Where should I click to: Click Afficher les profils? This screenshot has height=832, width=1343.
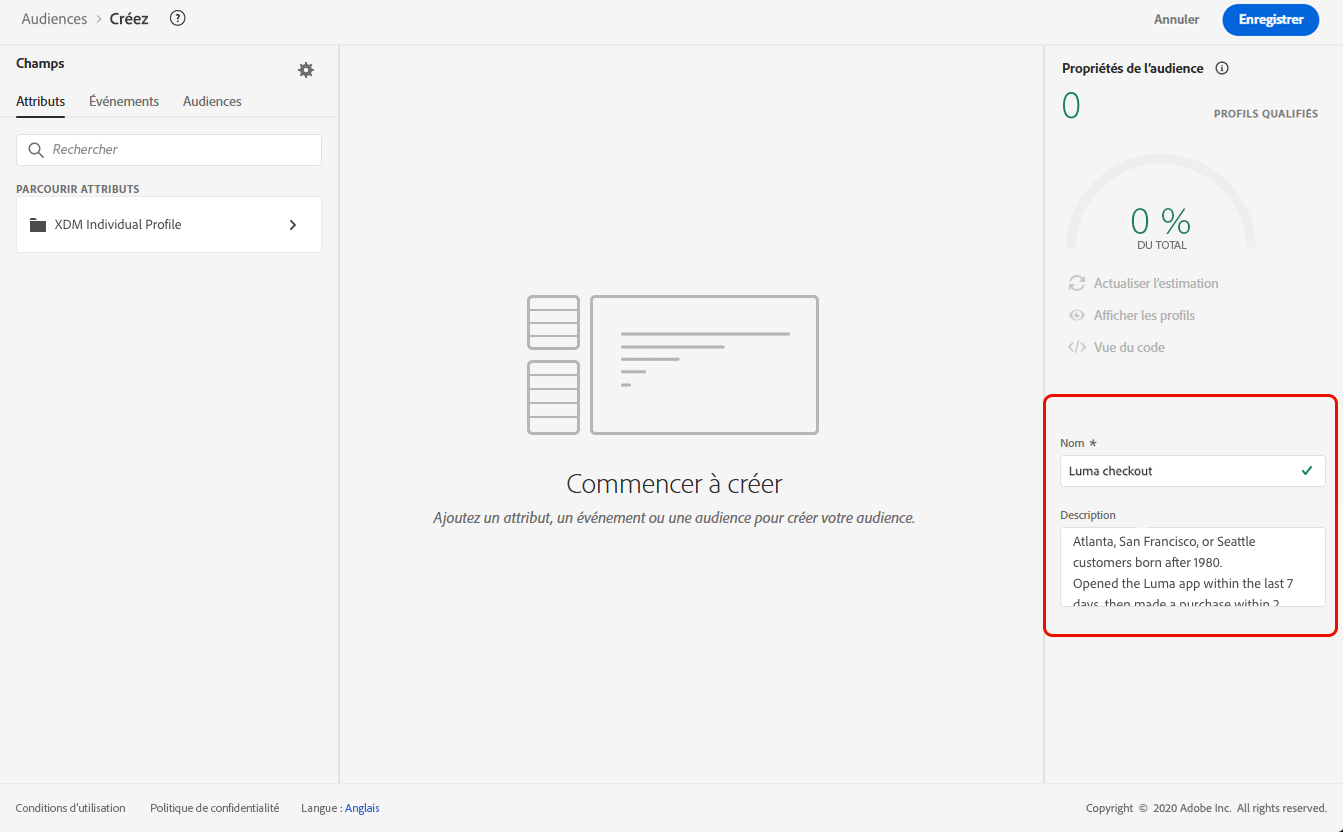click(1144, 315)
